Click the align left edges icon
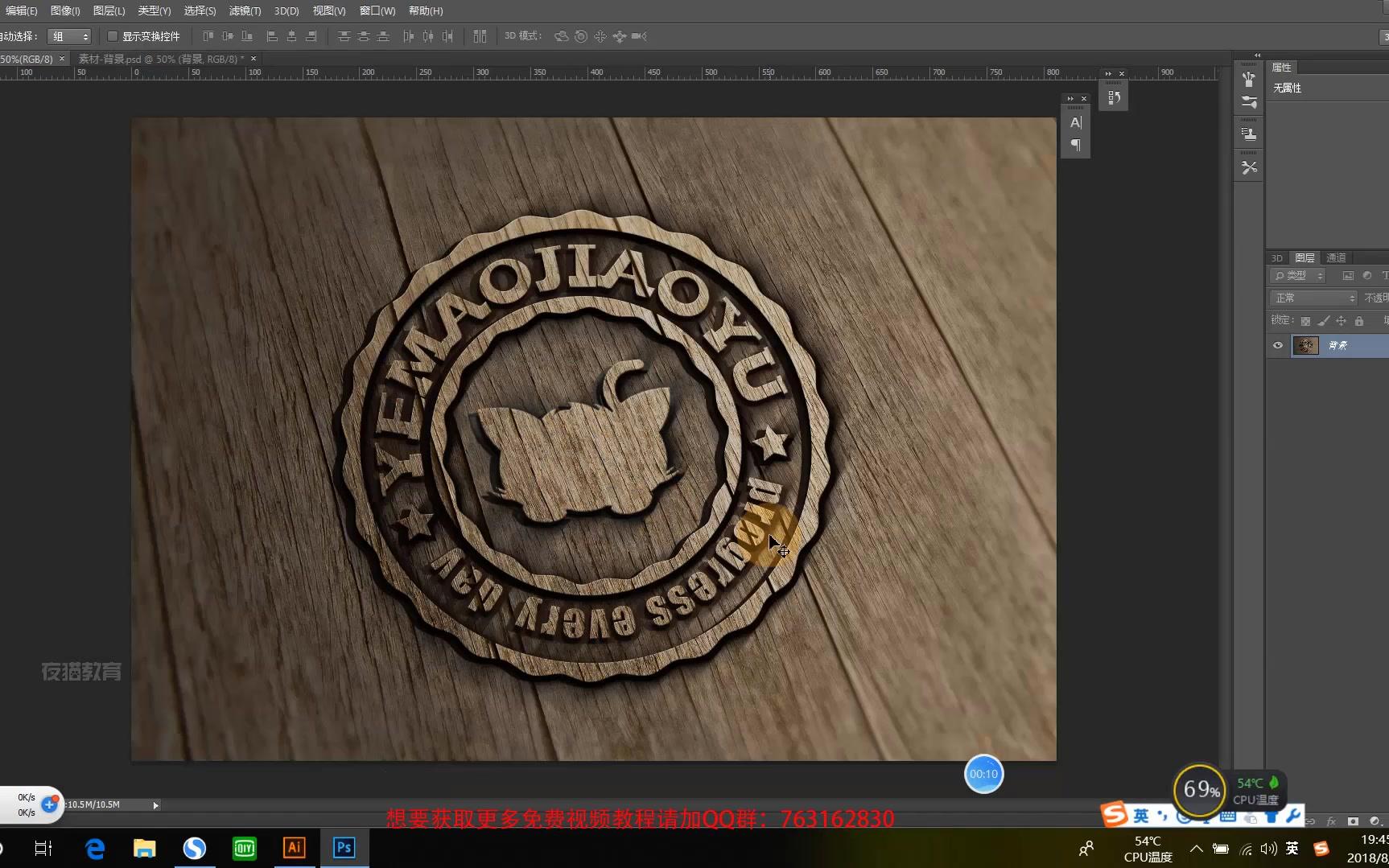This screenshot has height=868, width=1389. (272, 36)
